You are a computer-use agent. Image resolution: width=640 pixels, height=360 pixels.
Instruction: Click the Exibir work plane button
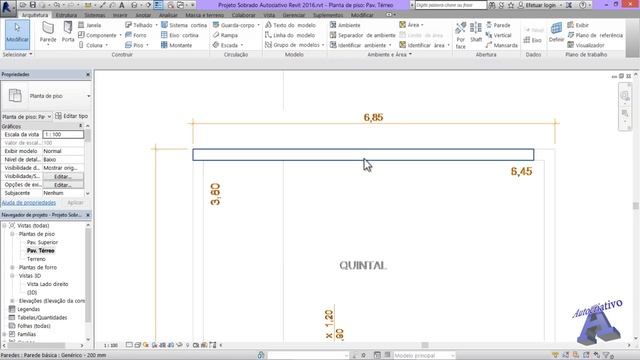[578, 25]
